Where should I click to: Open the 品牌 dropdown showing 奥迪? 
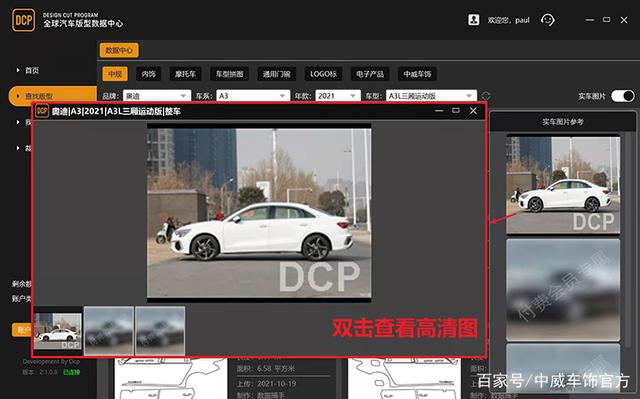pyautogui.click(x=157, y=96)
